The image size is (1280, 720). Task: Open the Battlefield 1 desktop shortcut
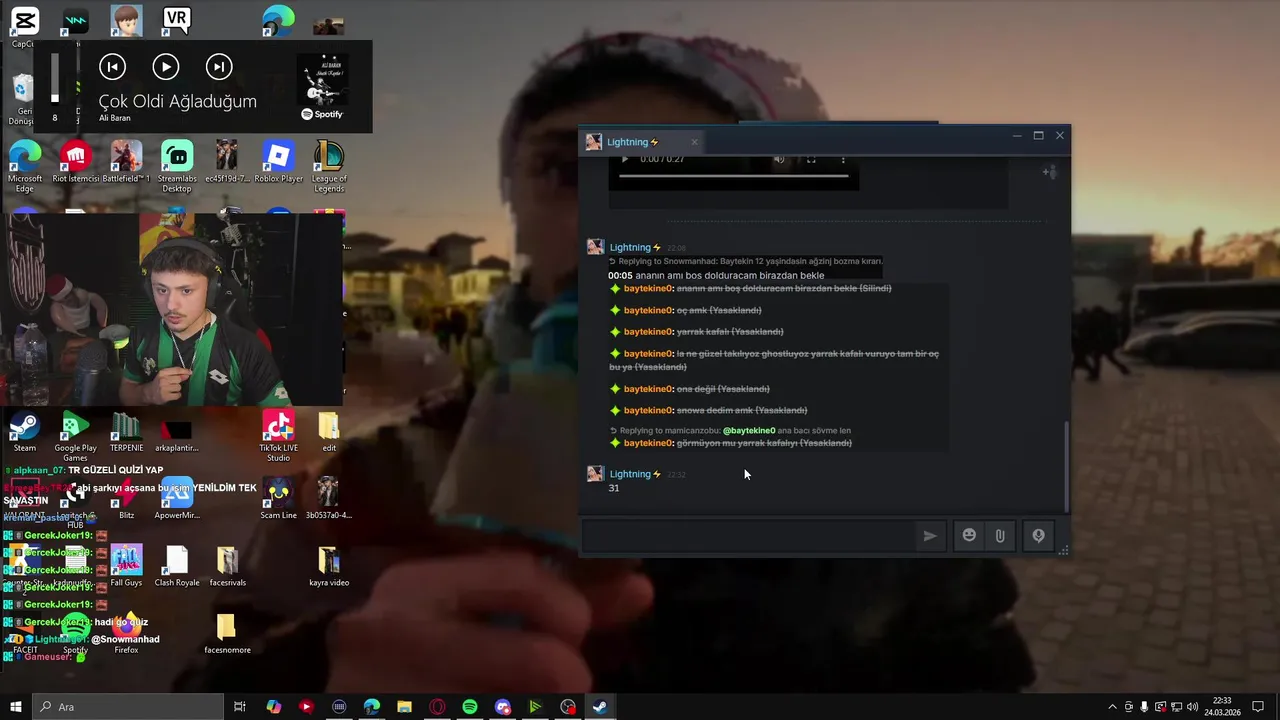coord(126,161)
